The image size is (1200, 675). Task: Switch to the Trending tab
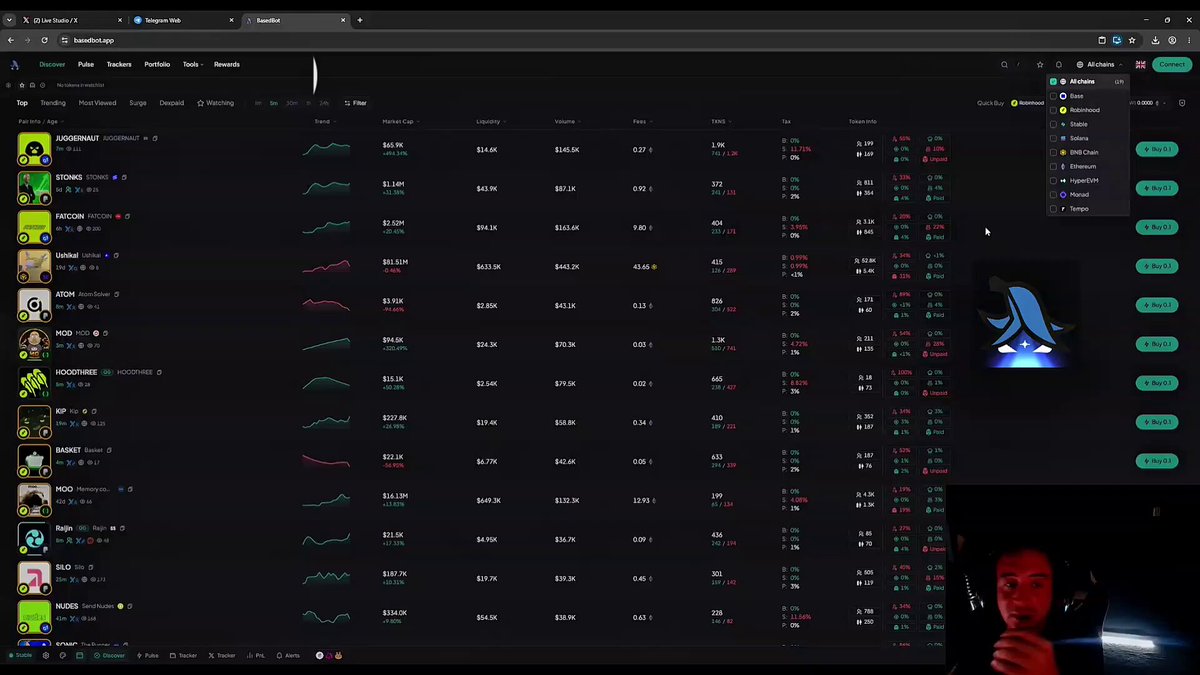[x=53, y=102]
